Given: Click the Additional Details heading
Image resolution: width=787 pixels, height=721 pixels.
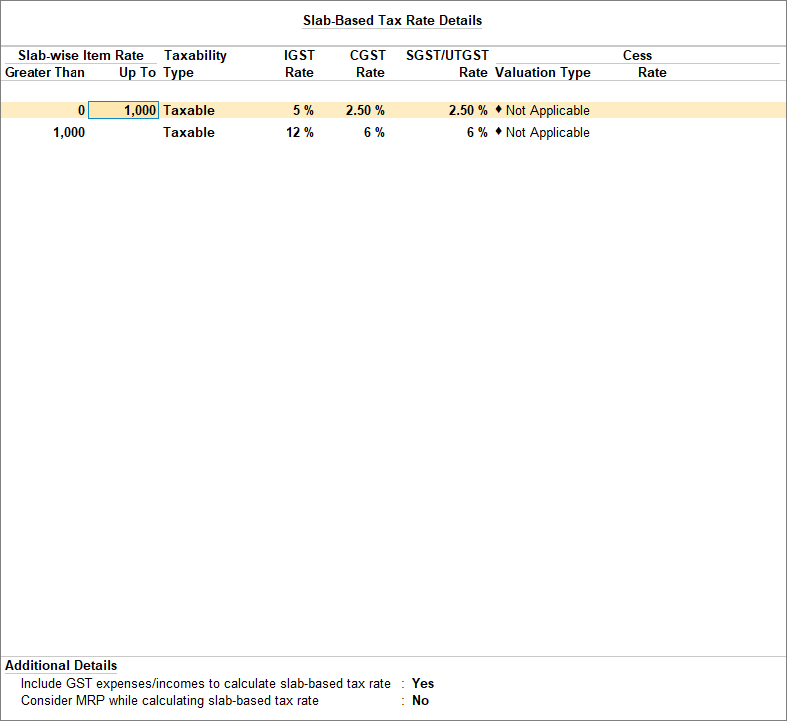Looking at the screenshot, I should (61, 665).
